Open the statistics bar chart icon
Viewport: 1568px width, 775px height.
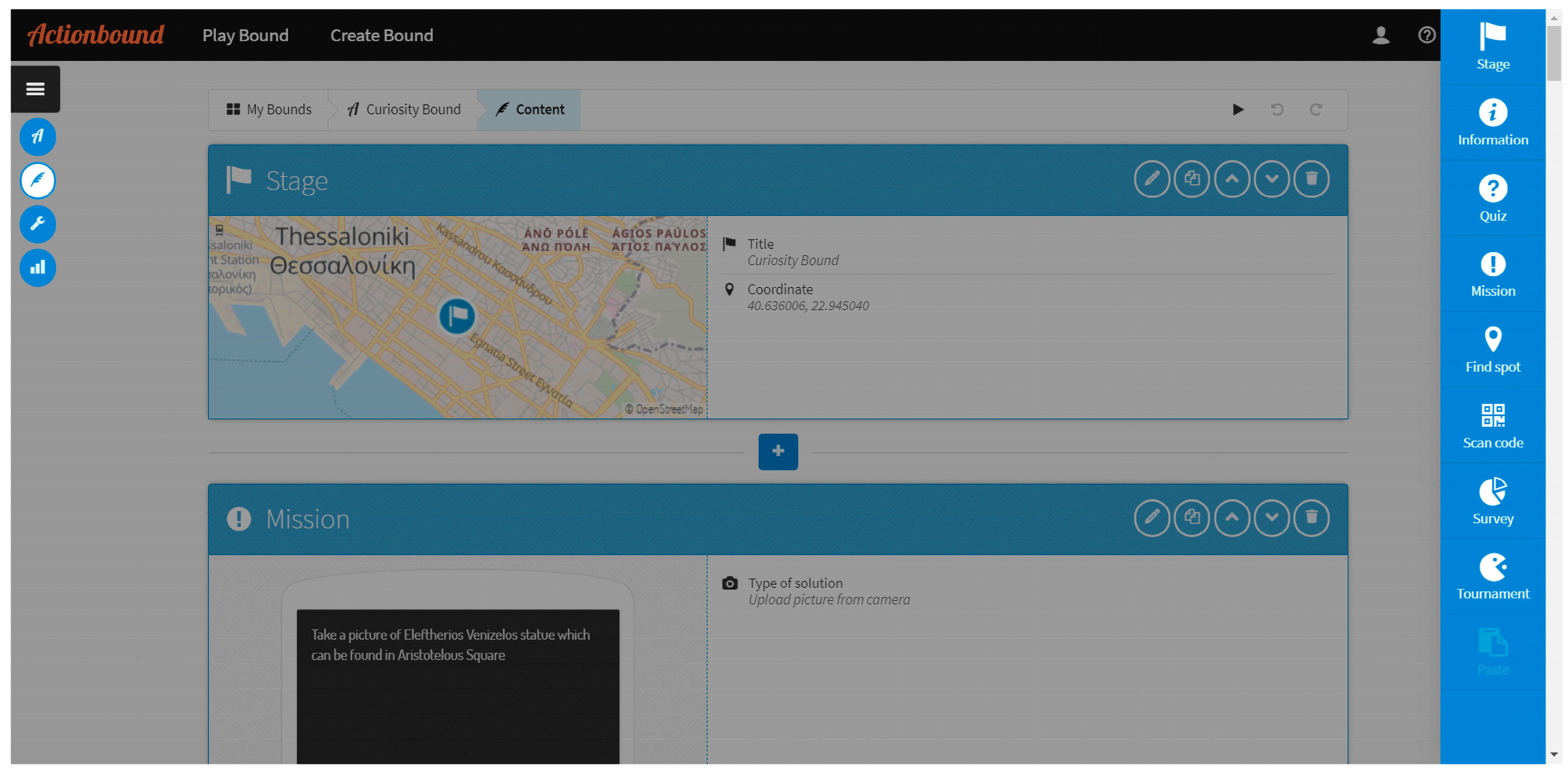pos(38,267)
